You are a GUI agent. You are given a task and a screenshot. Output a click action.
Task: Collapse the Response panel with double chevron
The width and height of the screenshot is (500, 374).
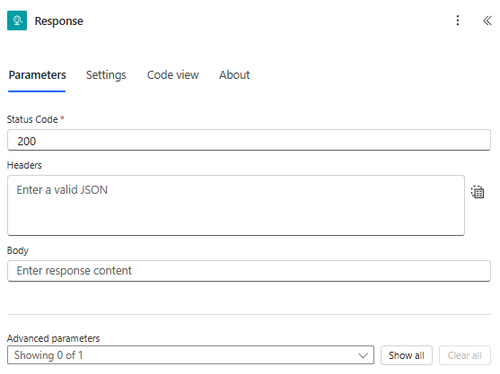coord(487,20)
